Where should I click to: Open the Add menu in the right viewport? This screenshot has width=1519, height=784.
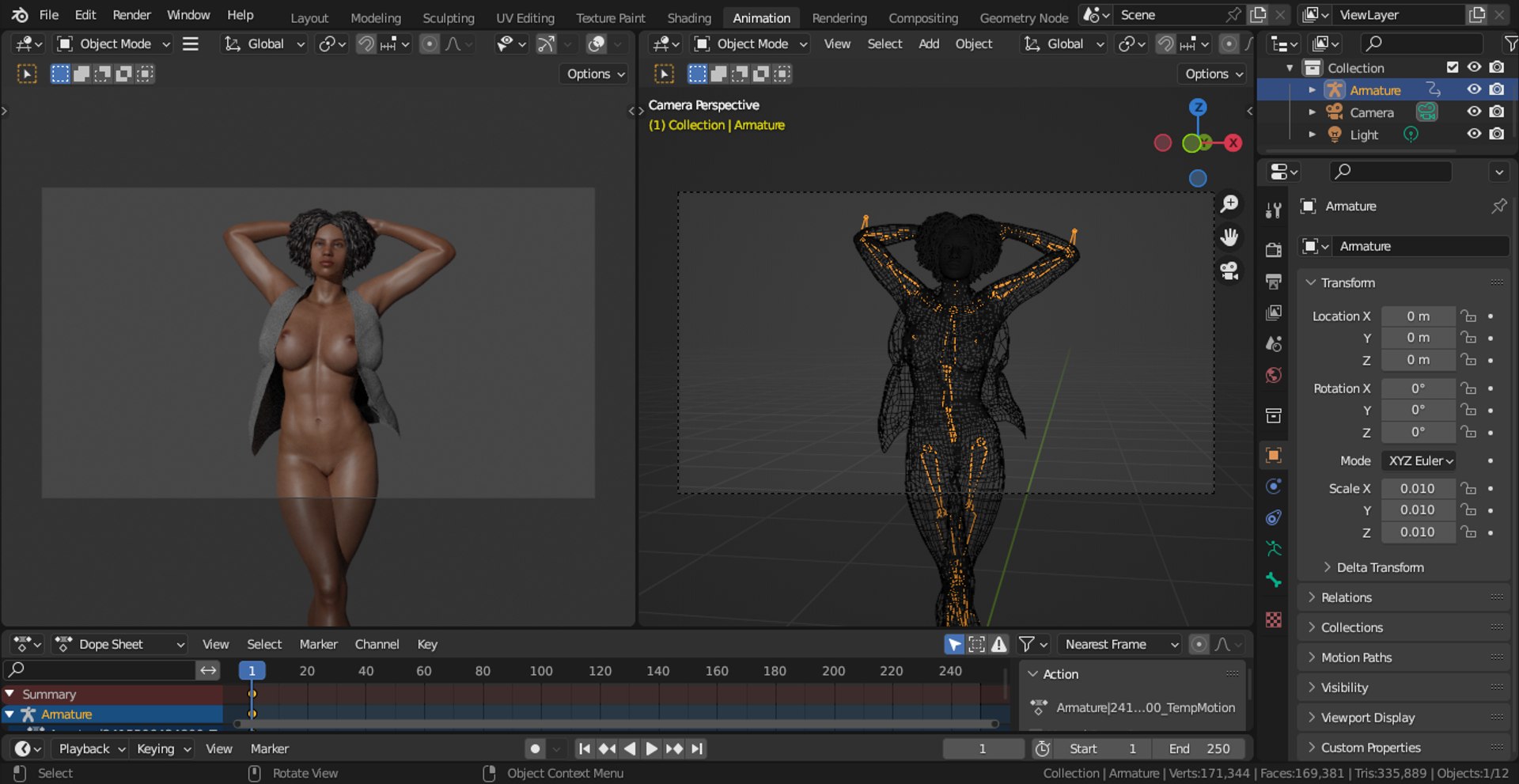point(929,44)
